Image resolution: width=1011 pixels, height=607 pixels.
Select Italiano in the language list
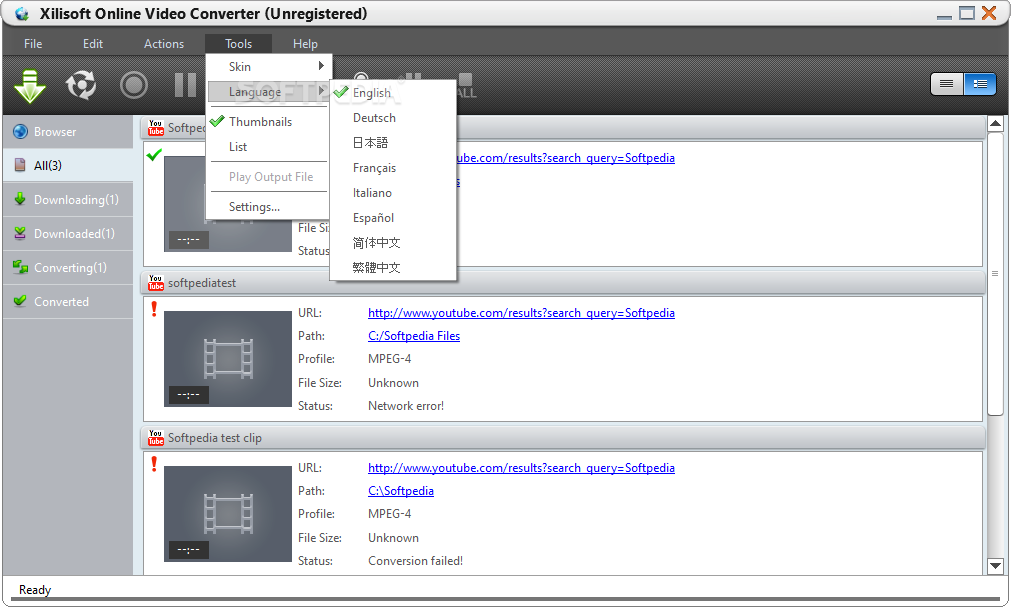pos(393,193)
